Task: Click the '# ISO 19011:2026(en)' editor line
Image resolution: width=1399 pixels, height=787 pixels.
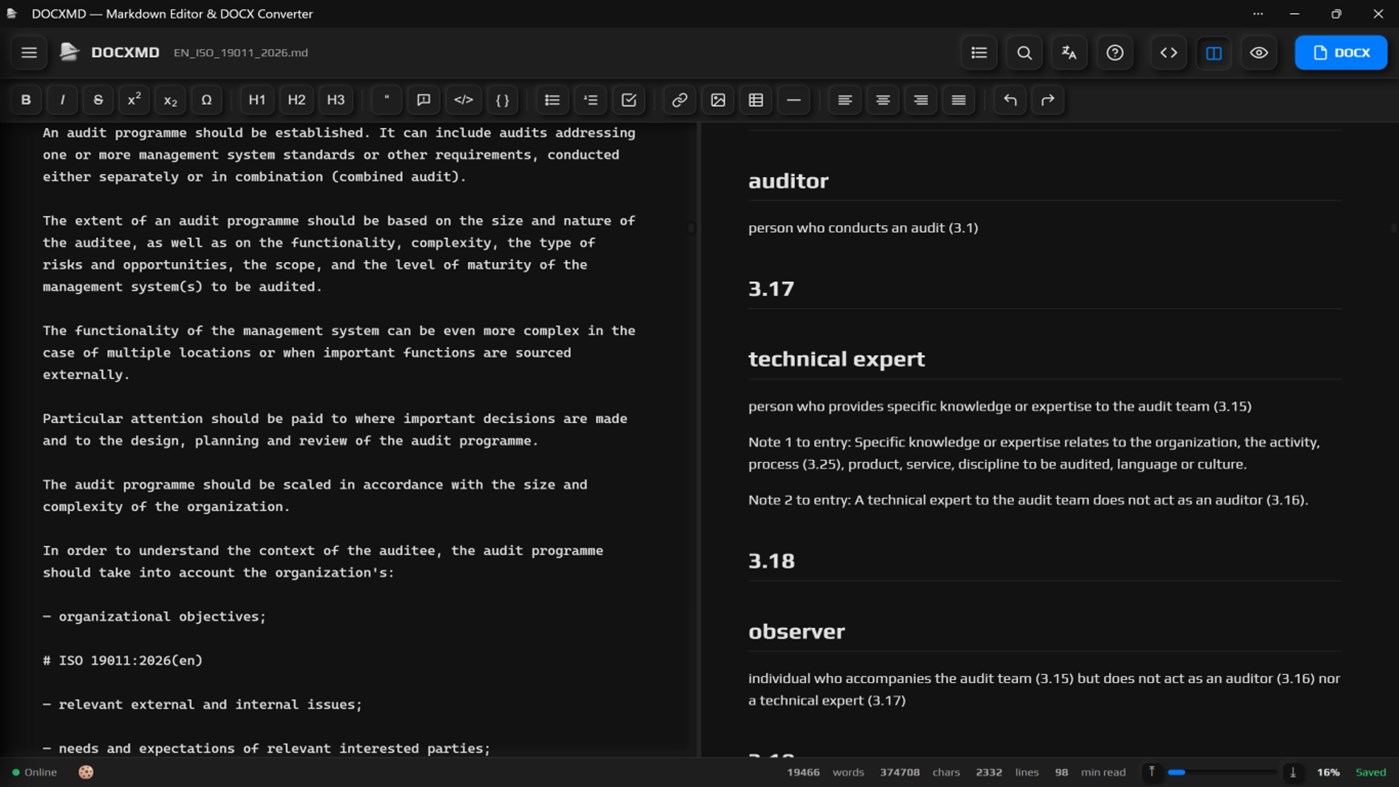Action: (122, 661)
